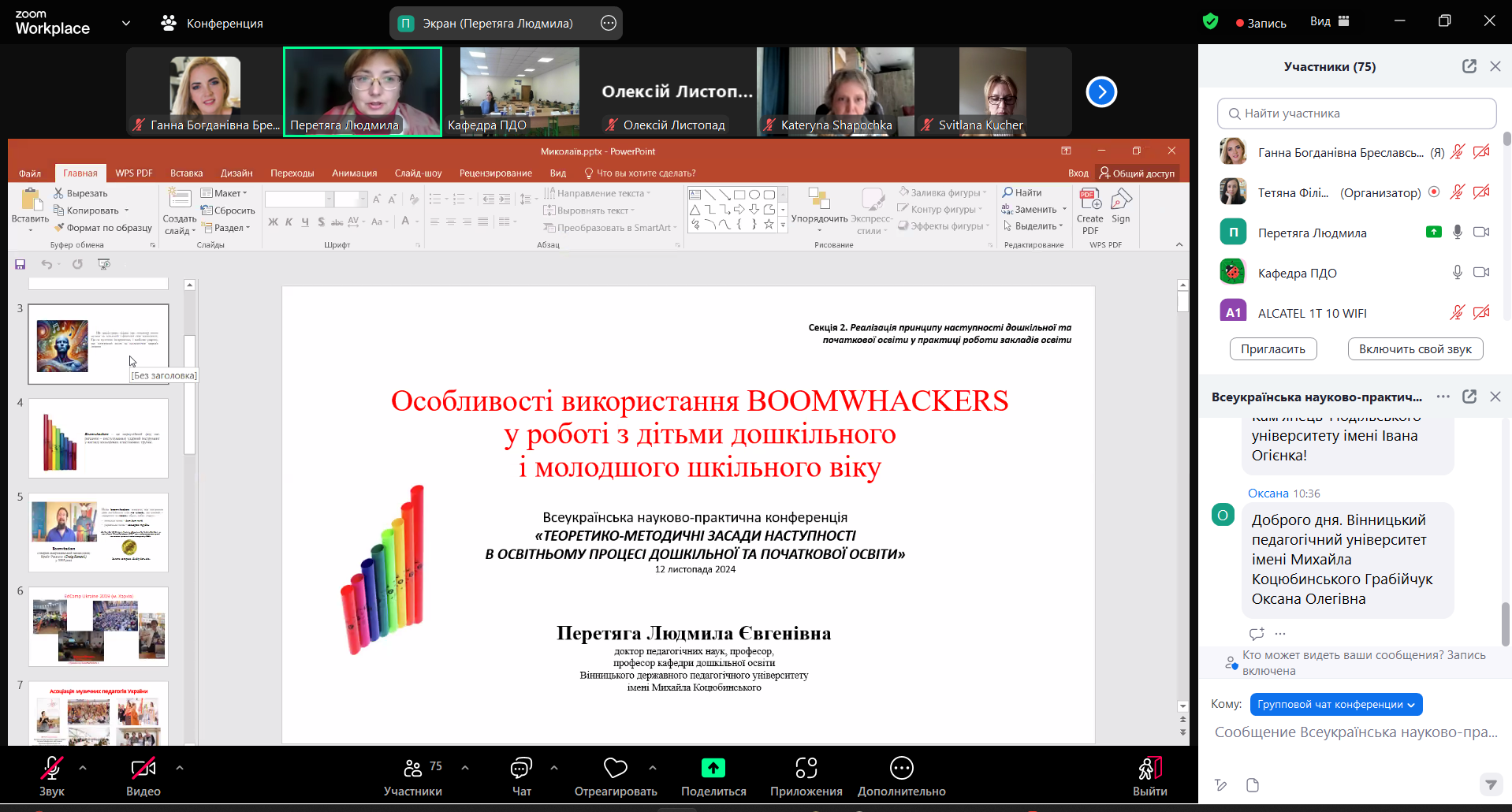Screen dimensions: 1512x812
Task: Pop out the Participants panel
Action: (1469, 66)
